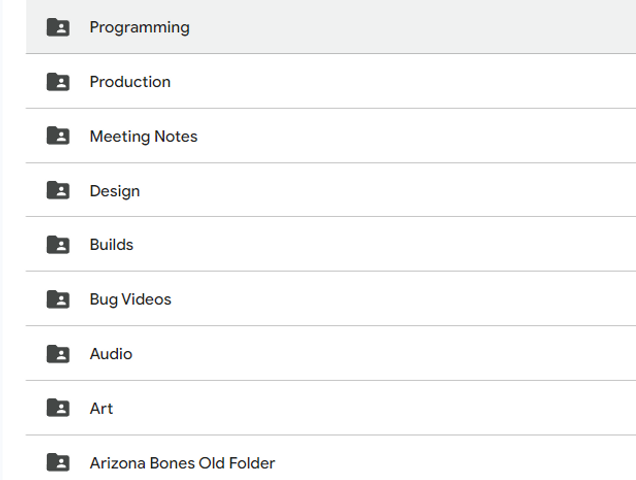Select the Audio shared folder icon
The image size is (636, 480).
(58, 354)
